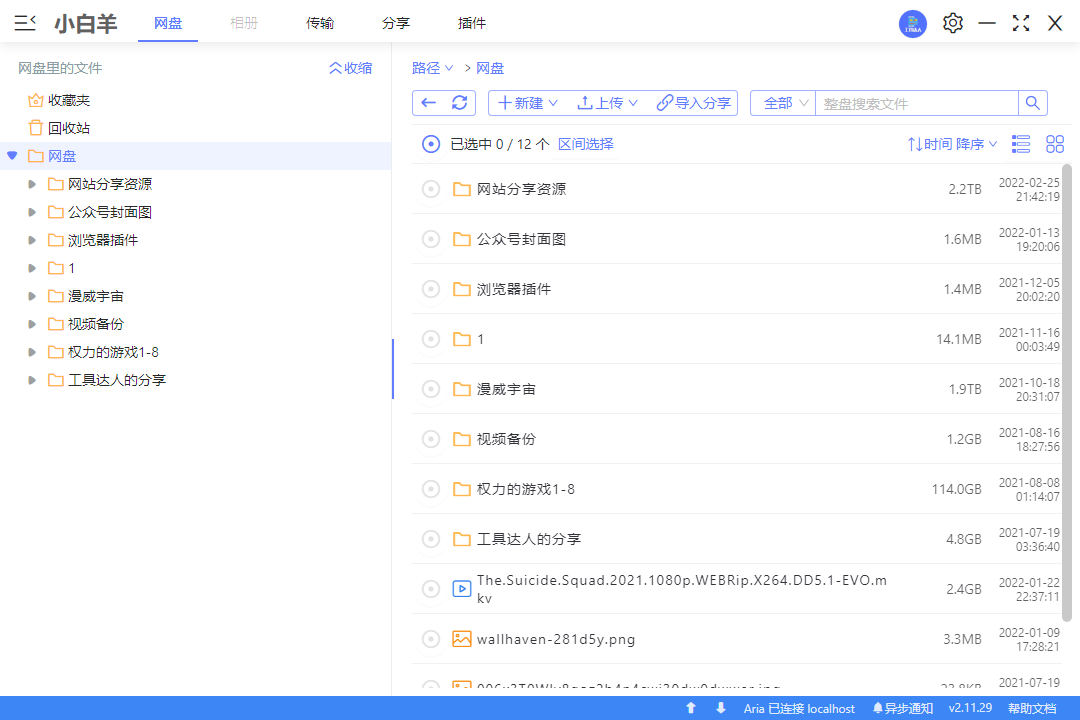Toggle the hamburger sidebar menu icon

[x=25, y=23]
